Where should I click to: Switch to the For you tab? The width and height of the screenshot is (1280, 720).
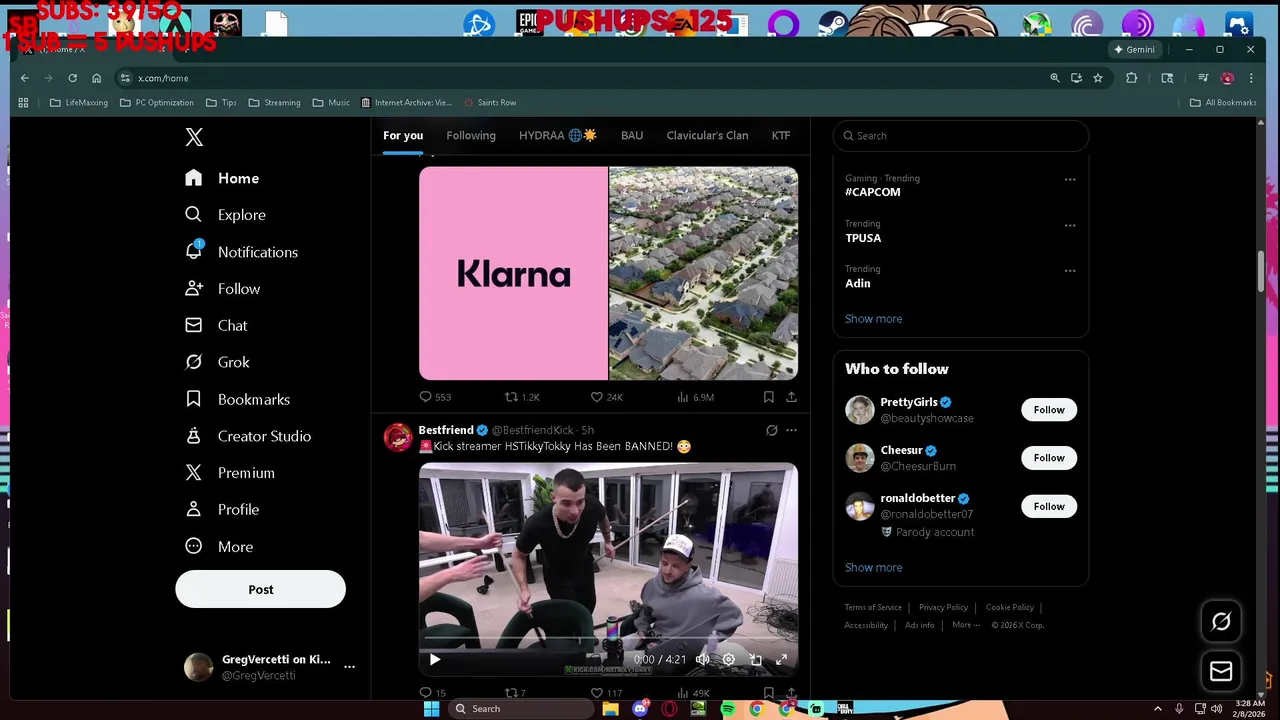point(403,136)
